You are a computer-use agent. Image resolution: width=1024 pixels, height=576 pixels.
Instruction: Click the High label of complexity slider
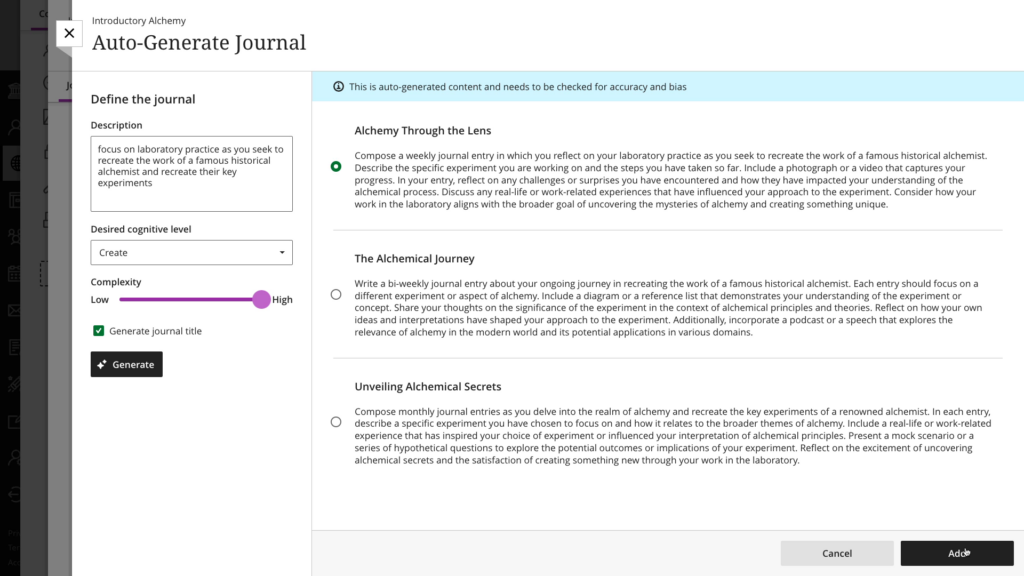click(282, 300)
